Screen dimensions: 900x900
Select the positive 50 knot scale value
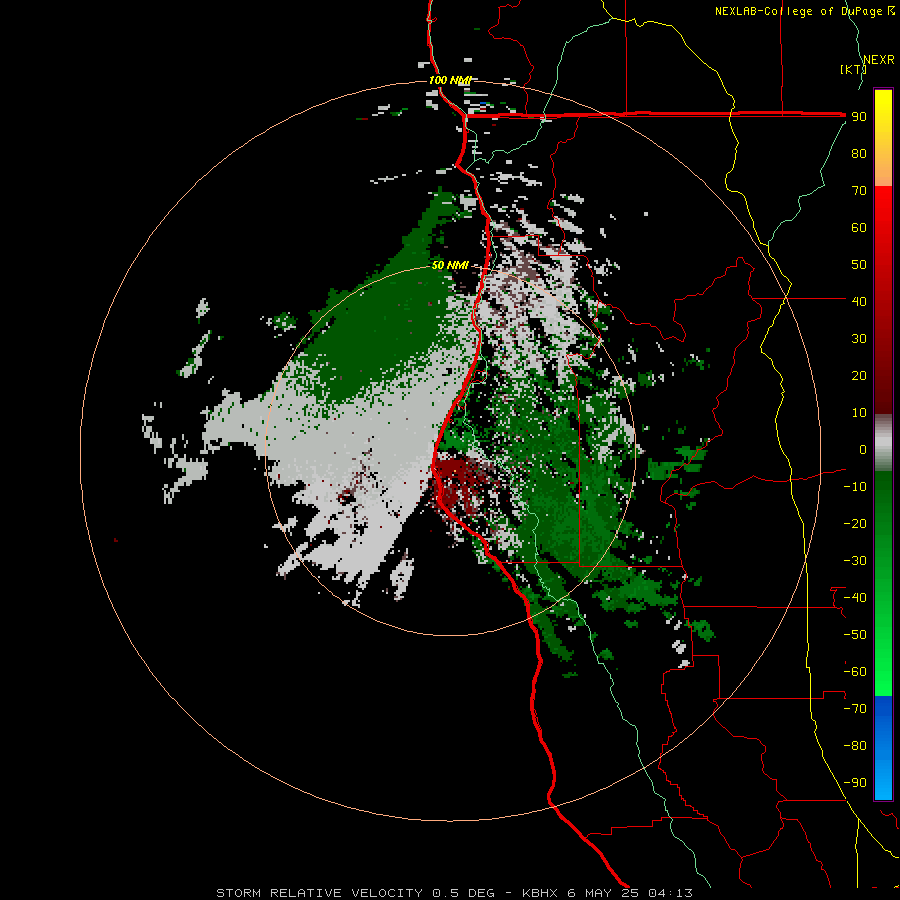point(859,265)
